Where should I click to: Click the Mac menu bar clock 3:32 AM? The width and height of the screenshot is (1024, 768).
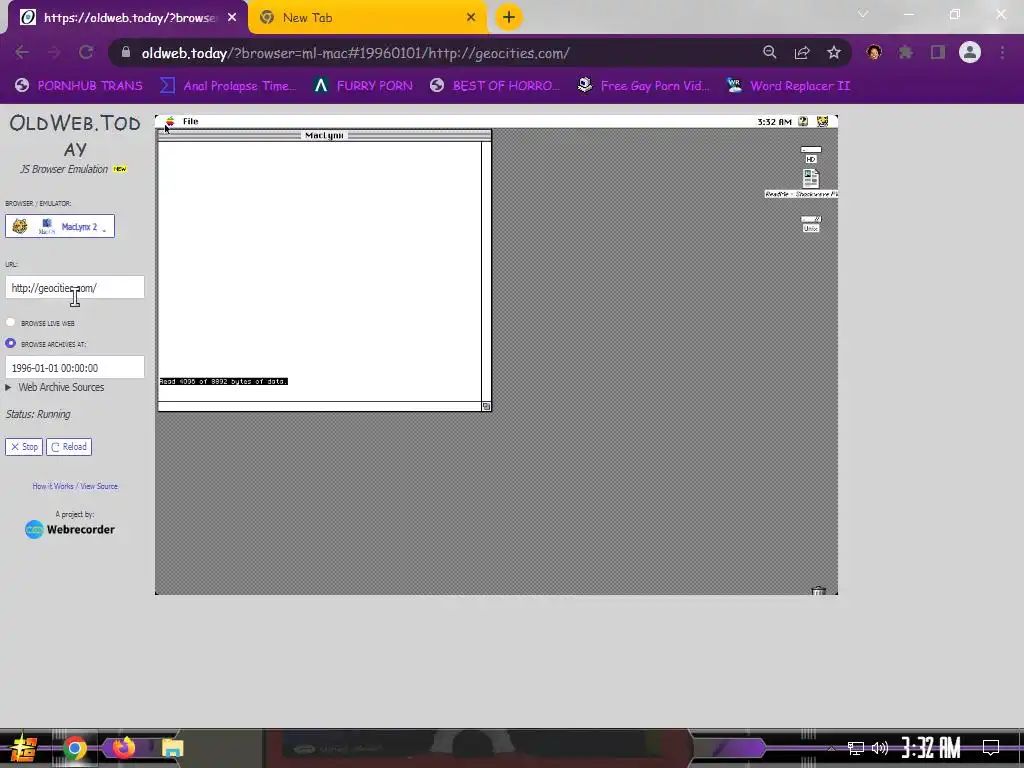775,121
